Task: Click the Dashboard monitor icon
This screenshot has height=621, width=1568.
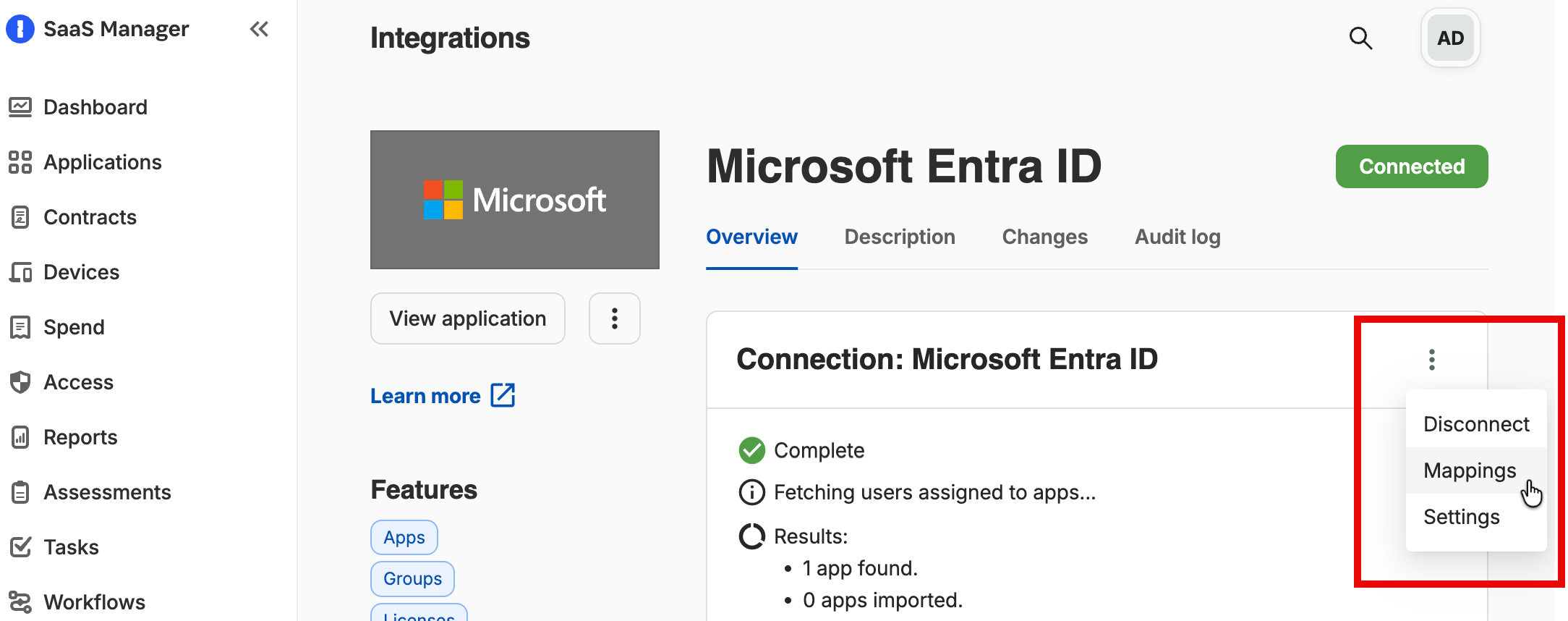Action: [x=20, y=107]
